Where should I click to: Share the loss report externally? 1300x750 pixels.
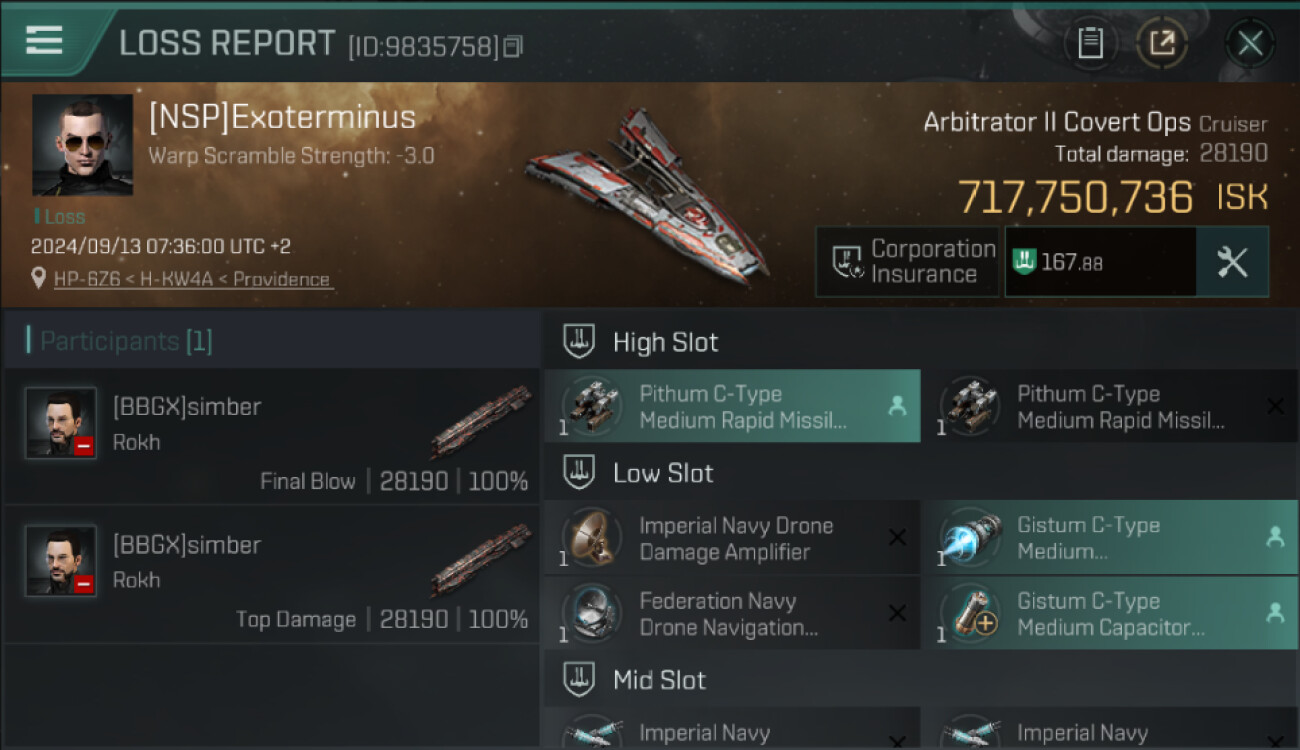[x=1161, y=43]
